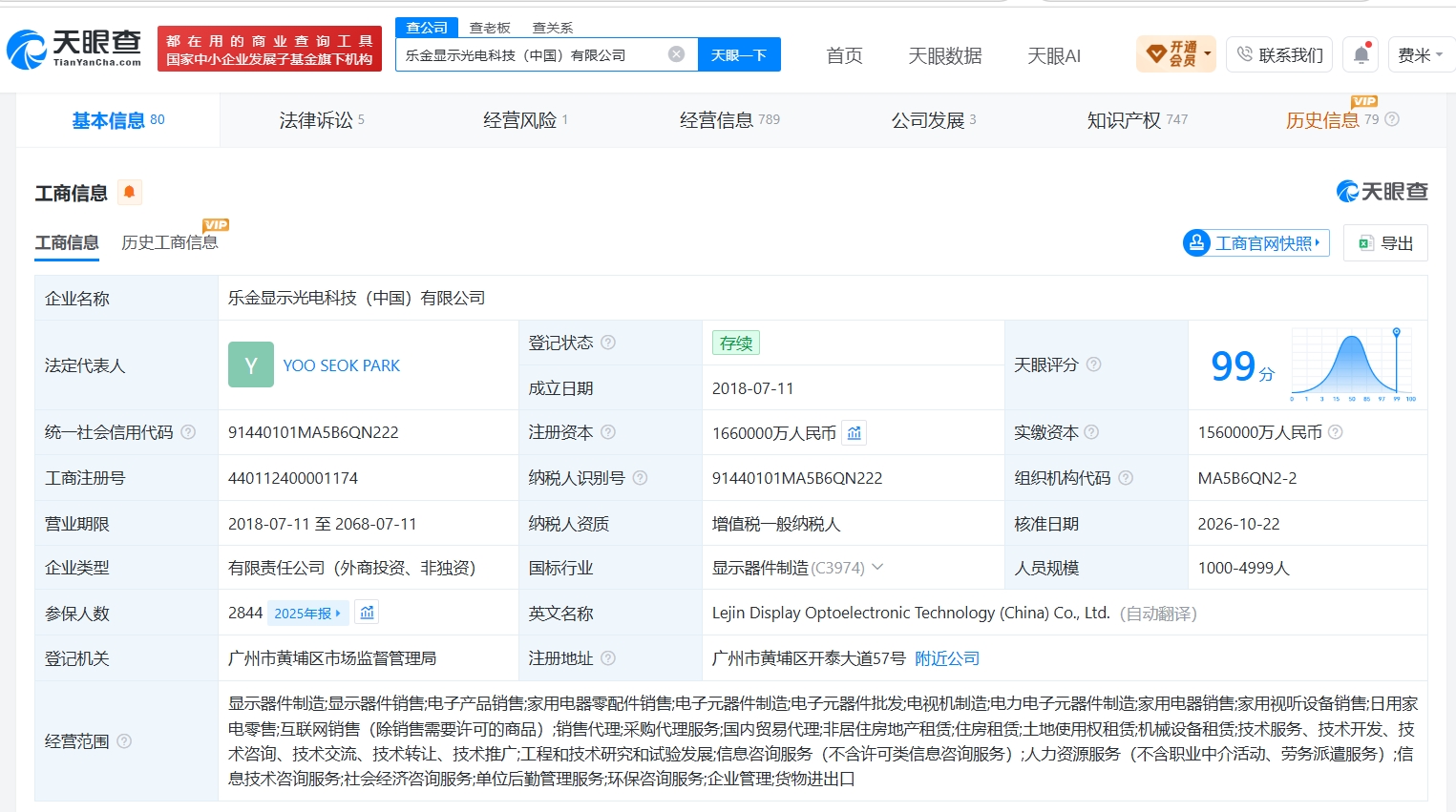Show help for 登记状态

coord(608,343)
